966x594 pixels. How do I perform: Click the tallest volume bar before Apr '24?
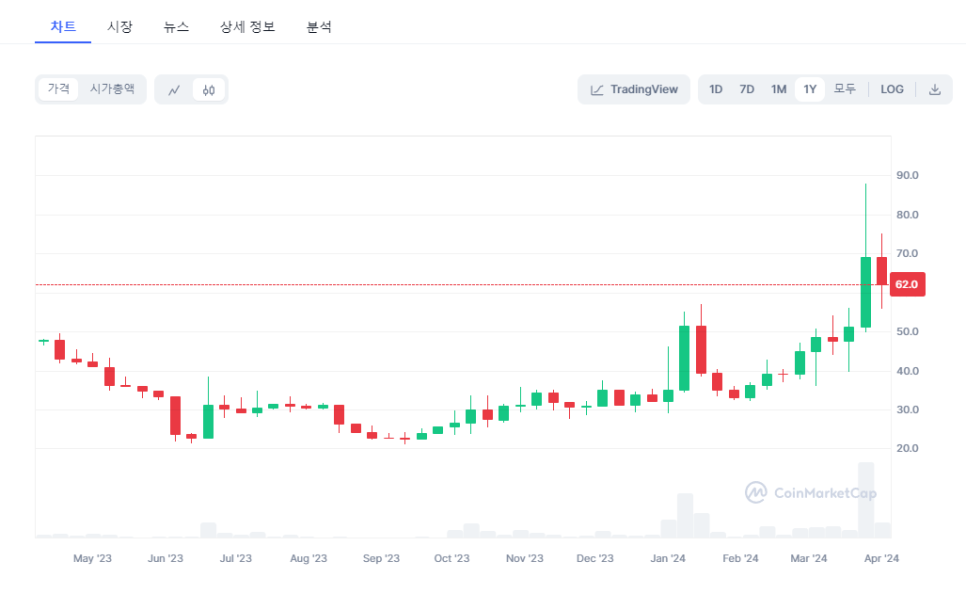tap(866, 500)
